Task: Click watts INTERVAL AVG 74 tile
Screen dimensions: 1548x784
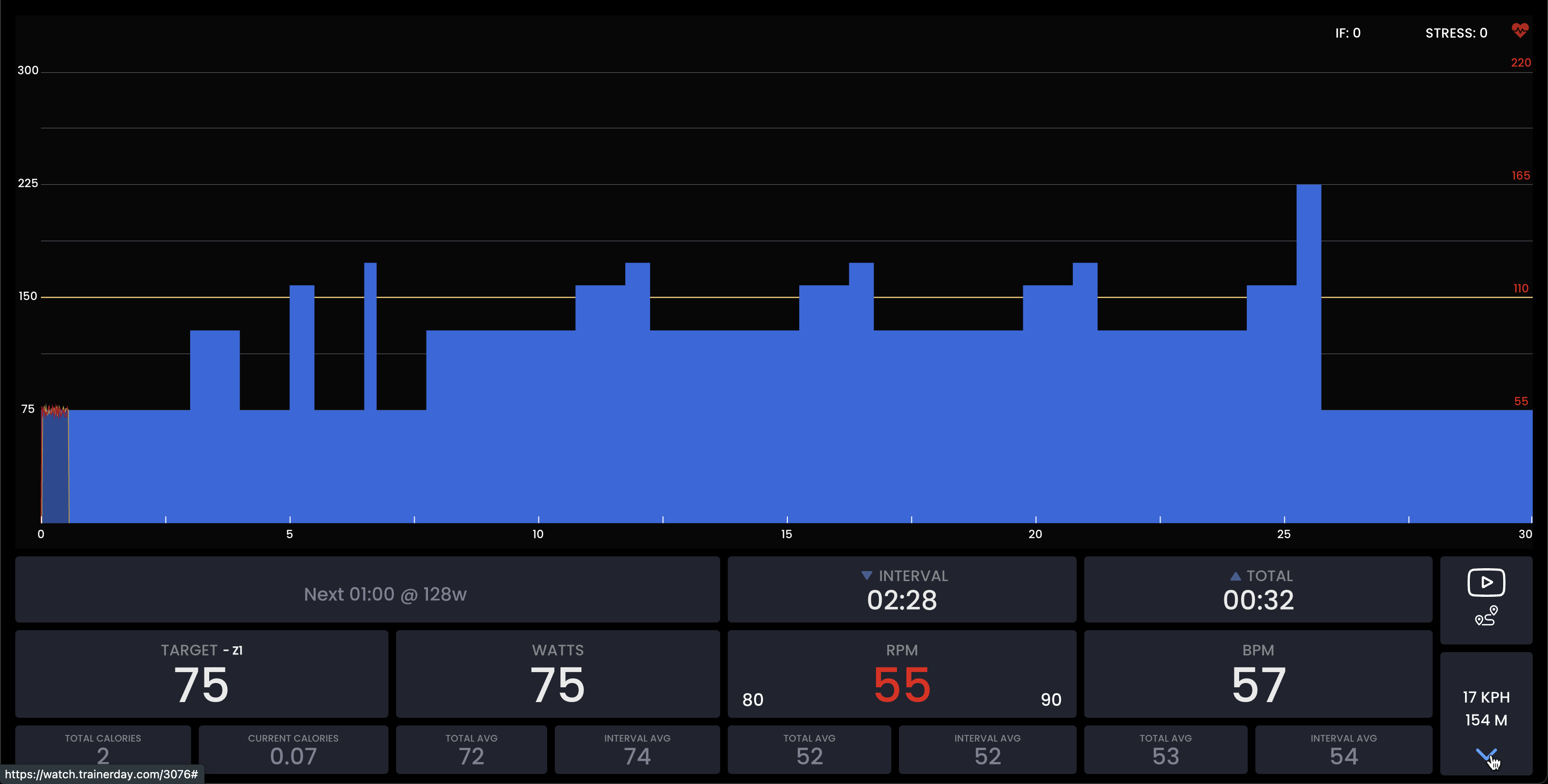Action: 637,750
